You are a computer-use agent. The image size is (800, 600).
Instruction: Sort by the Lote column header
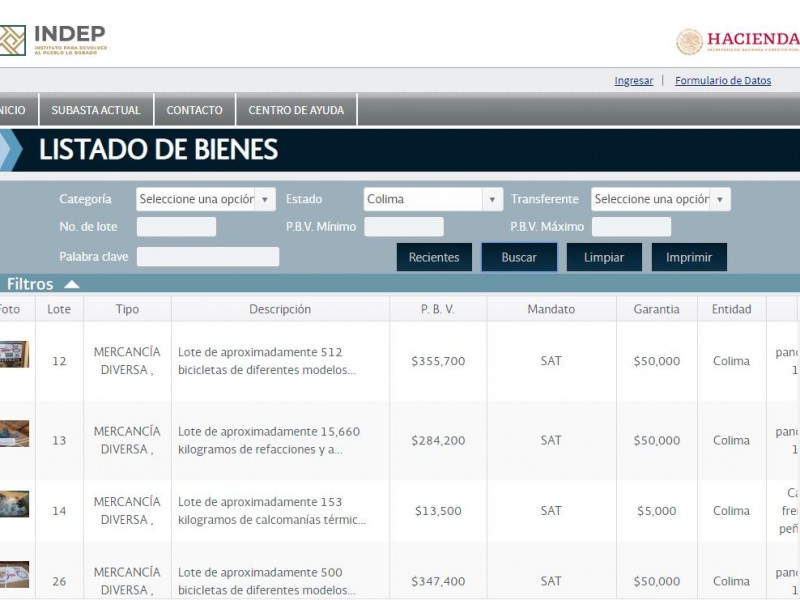59,309
